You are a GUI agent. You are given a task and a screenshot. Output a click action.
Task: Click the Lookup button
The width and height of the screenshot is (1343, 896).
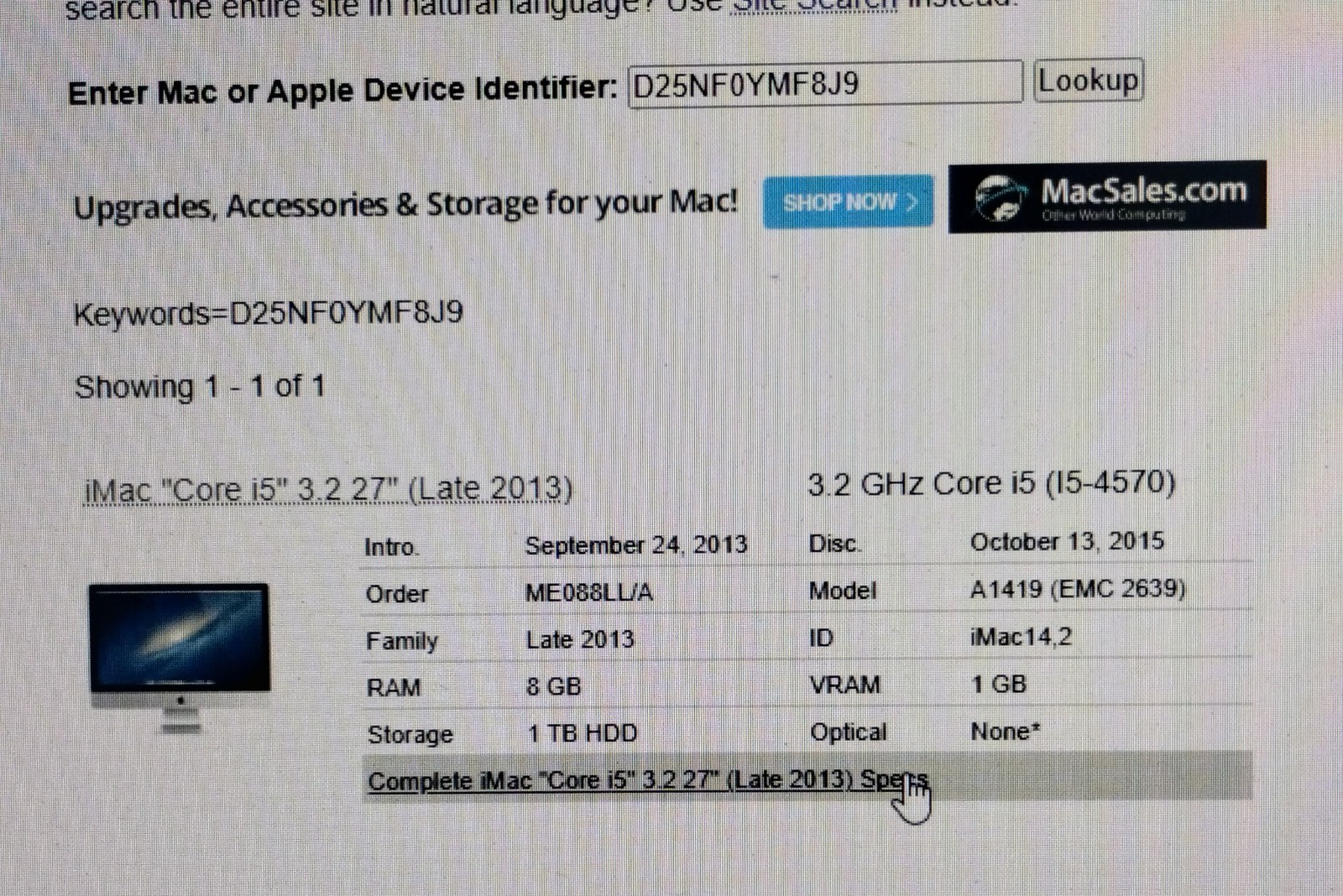click(x=1088, y=81)
